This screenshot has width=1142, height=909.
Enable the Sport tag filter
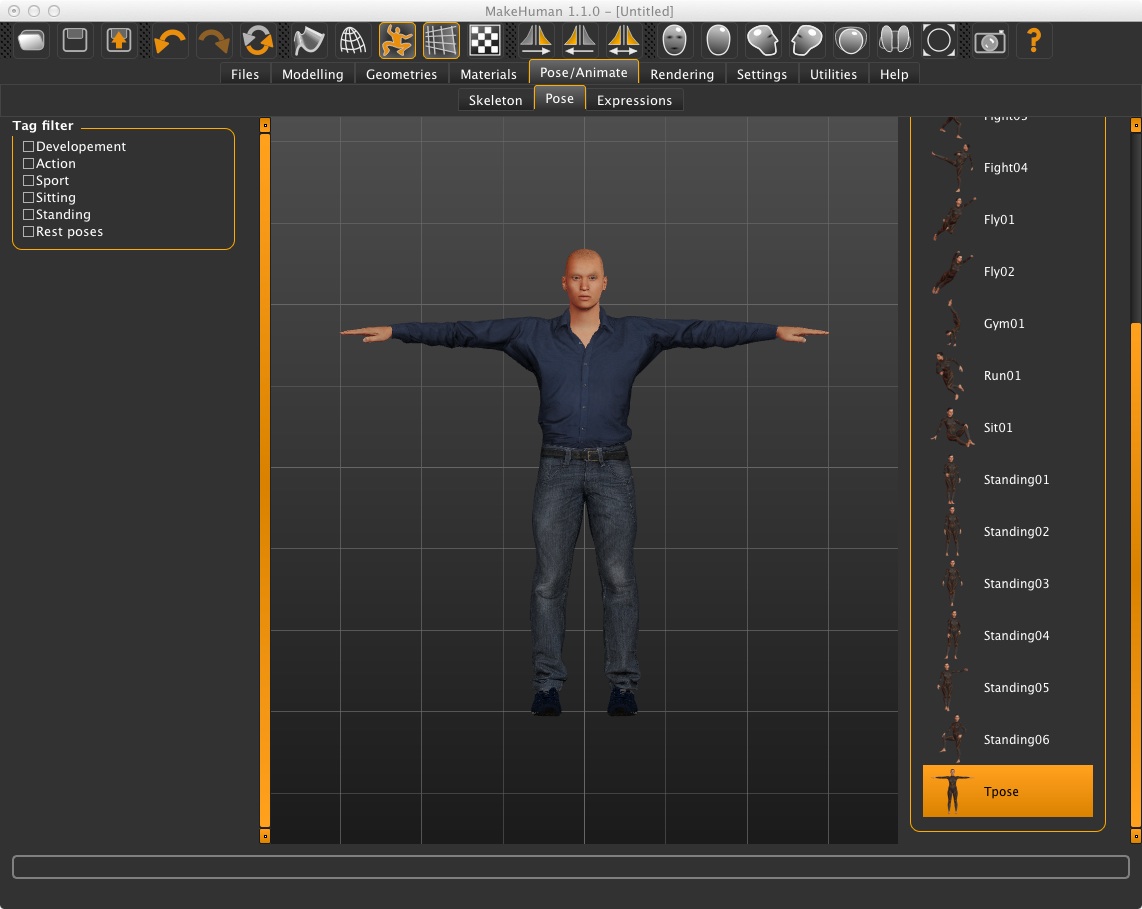click(28, 180)
